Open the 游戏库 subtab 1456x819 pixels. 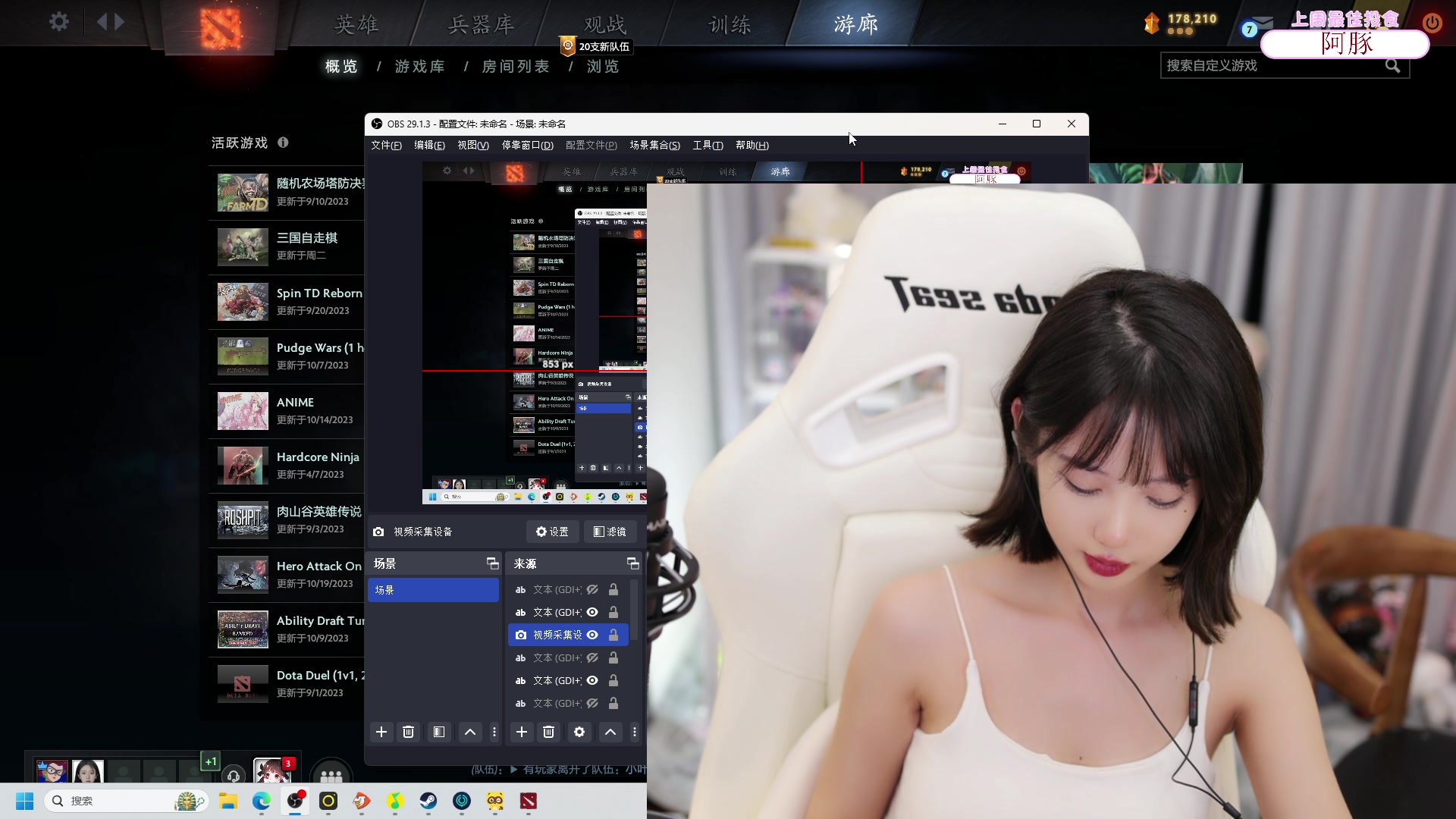point(419,67)
